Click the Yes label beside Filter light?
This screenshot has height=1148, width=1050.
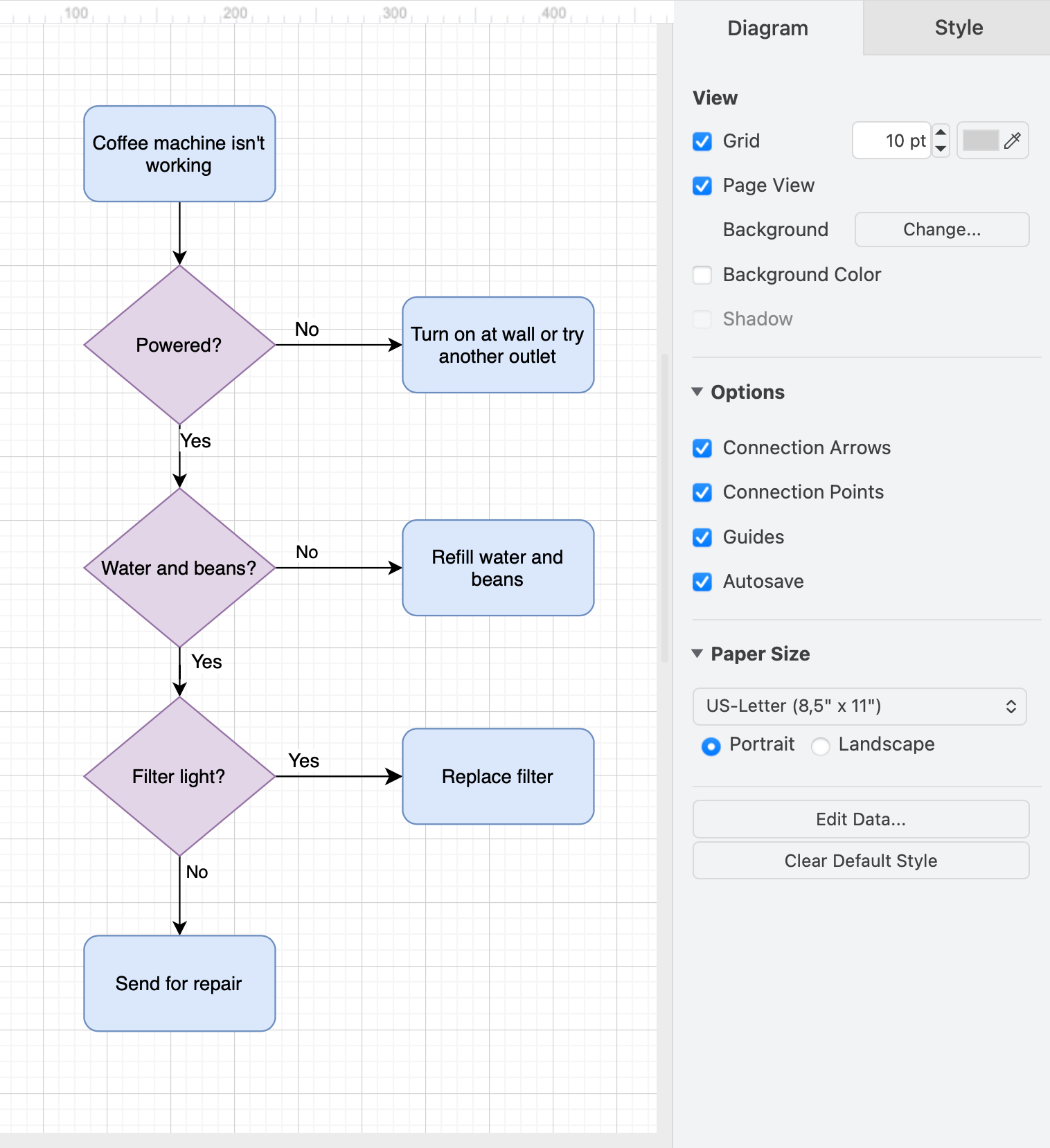coord(303,761)
